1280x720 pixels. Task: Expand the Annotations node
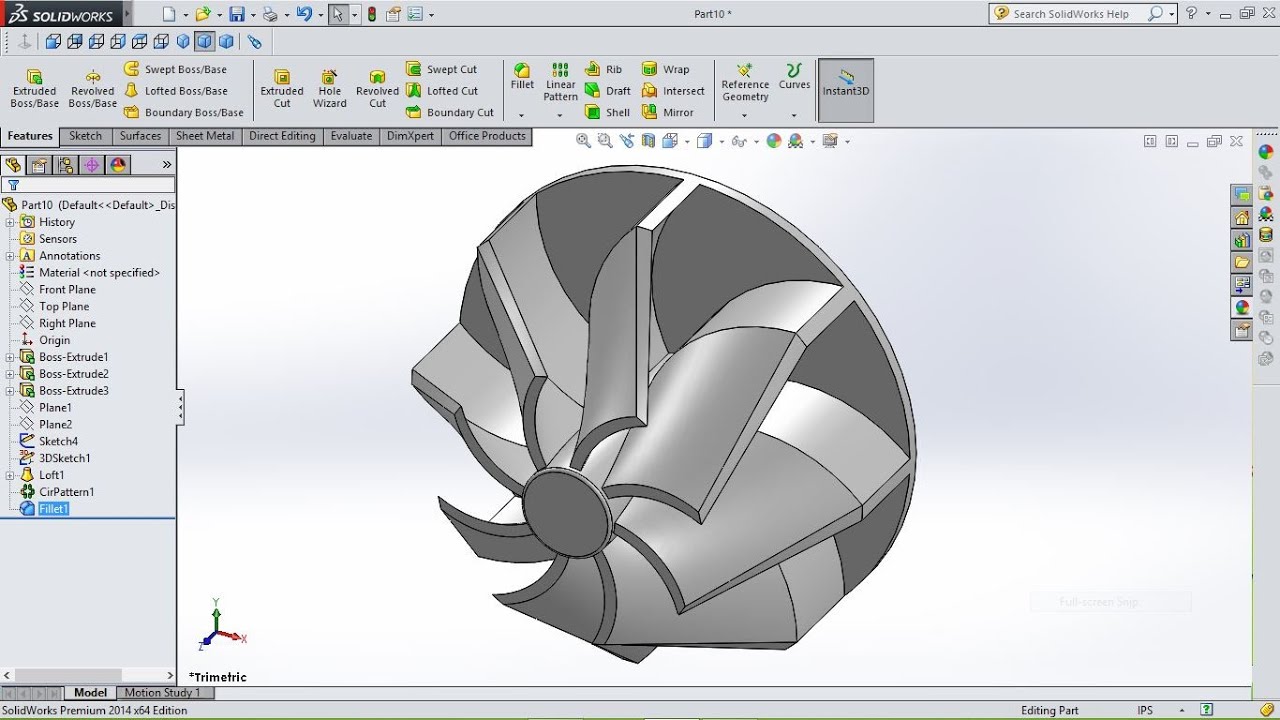click(x=10, y=256)
